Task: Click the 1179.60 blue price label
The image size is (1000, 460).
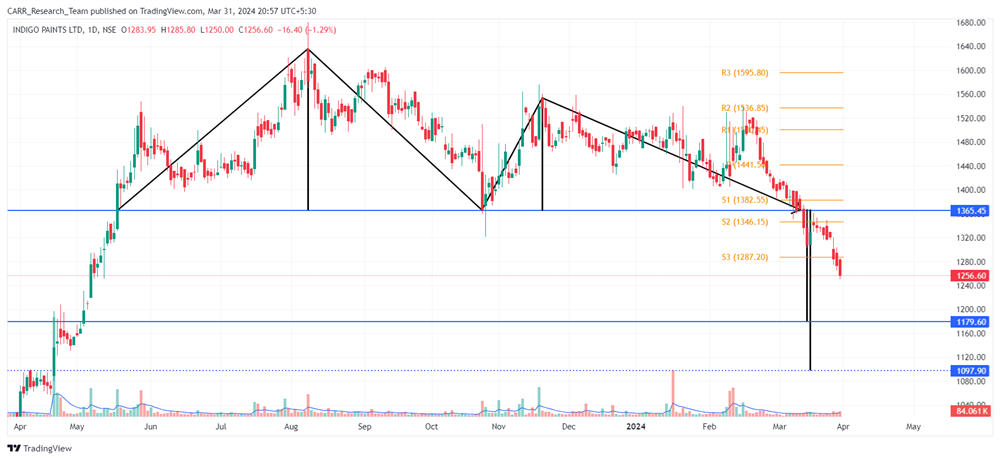Action: coord(971,322)
